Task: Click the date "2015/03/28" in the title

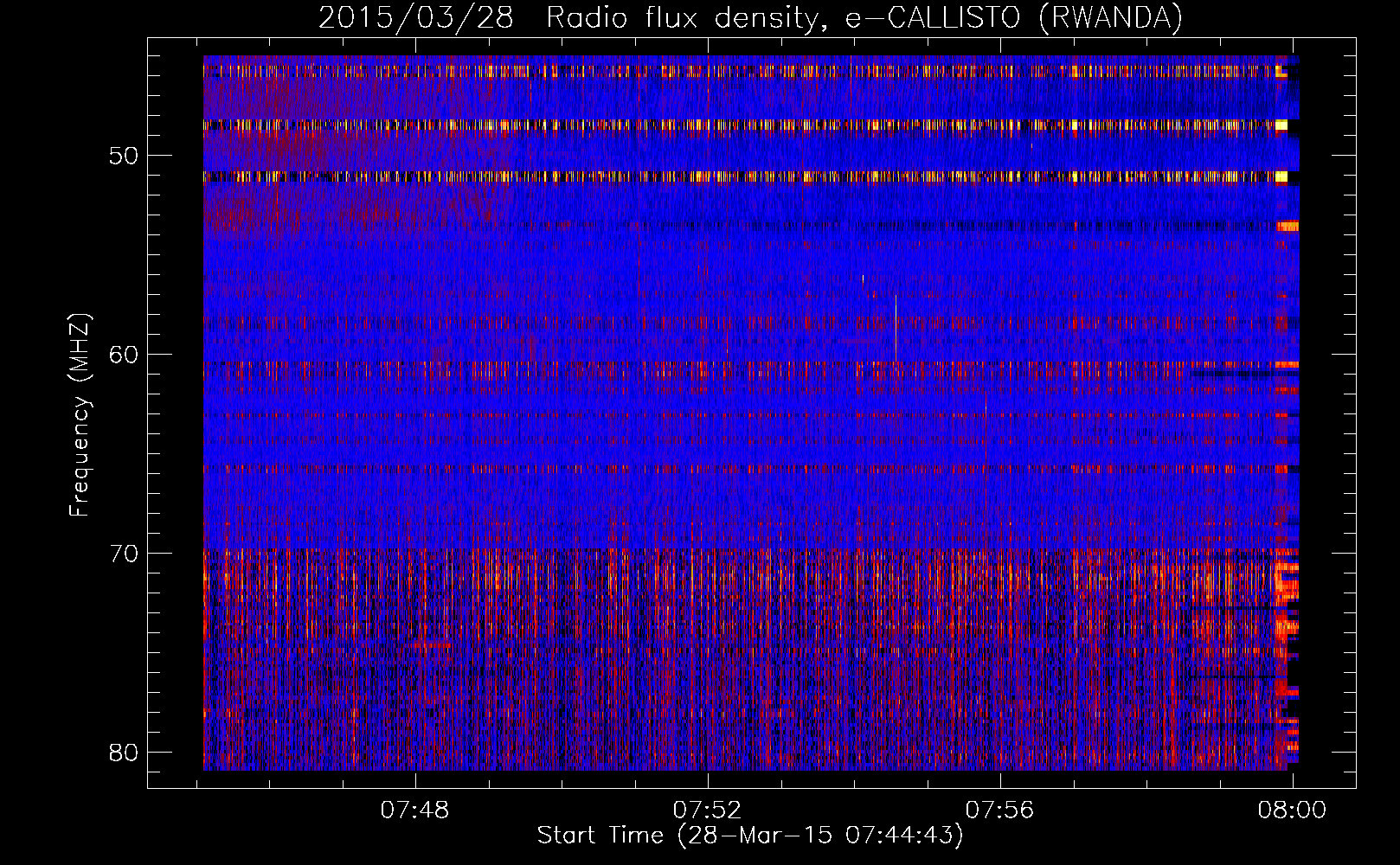Action: pos(415,18)
